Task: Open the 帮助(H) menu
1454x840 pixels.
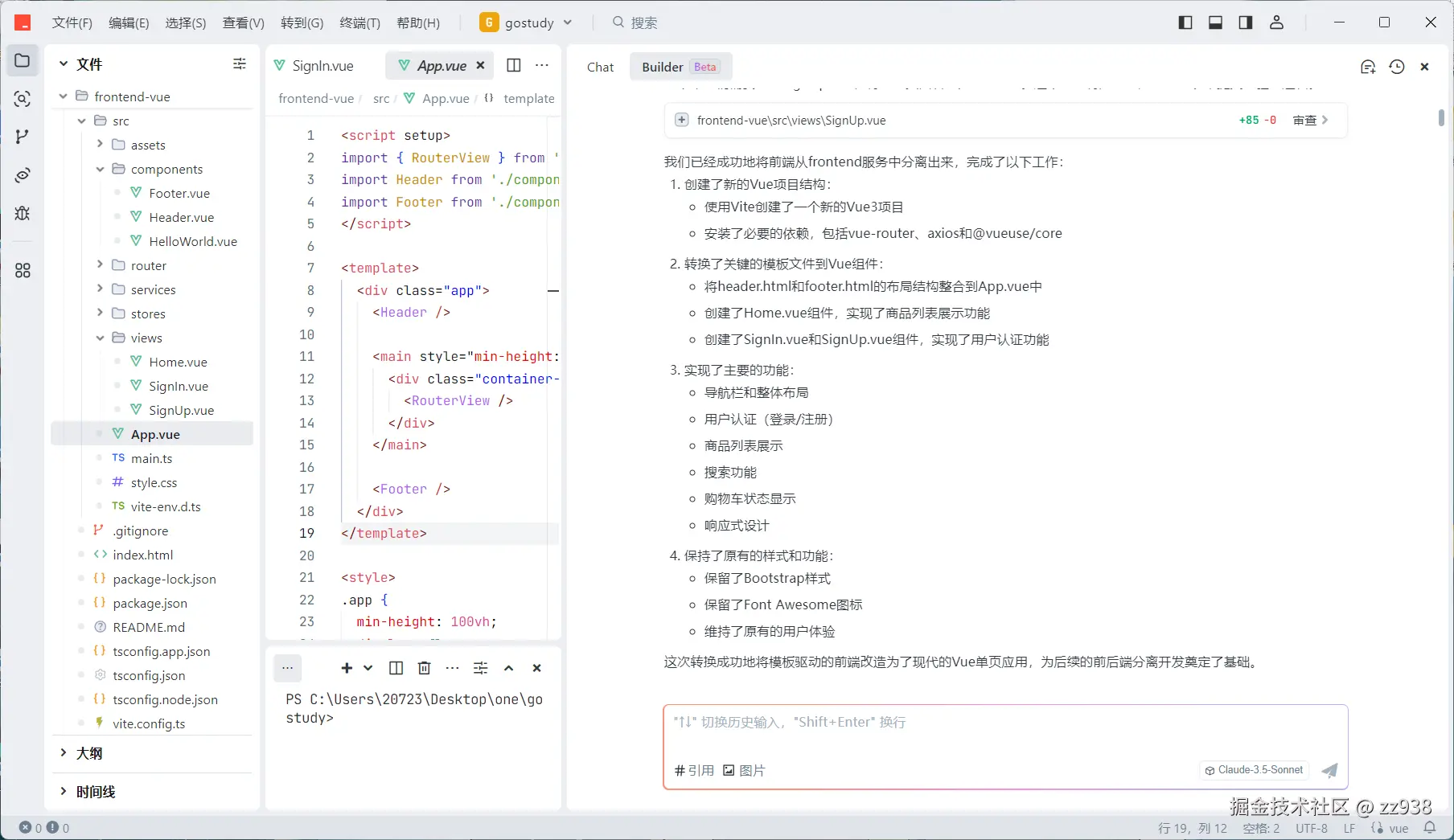Action: click(418, 23)
